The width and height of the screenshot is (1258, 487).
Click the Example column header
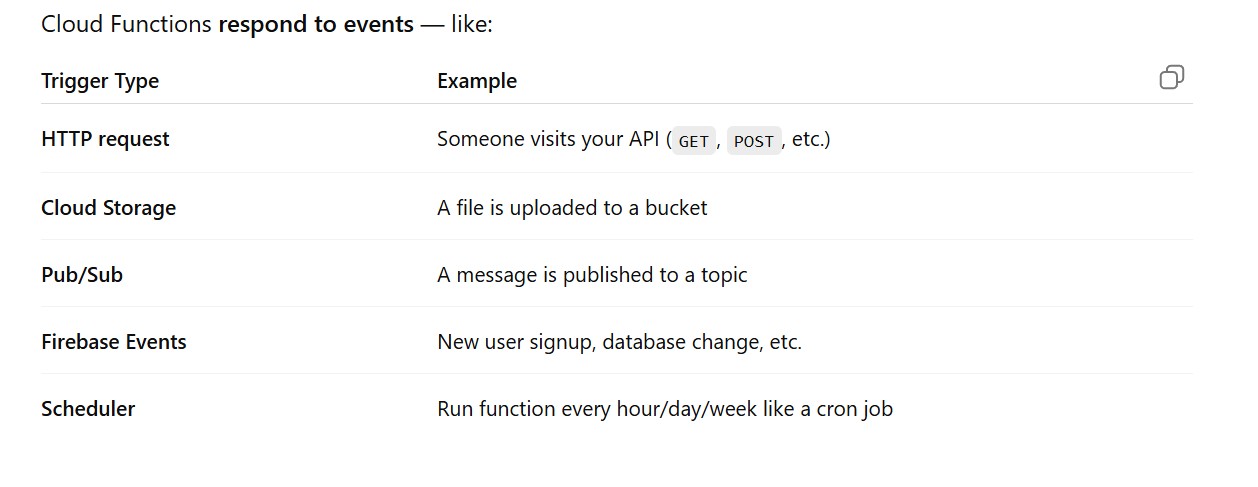click(x=477, y=81)
